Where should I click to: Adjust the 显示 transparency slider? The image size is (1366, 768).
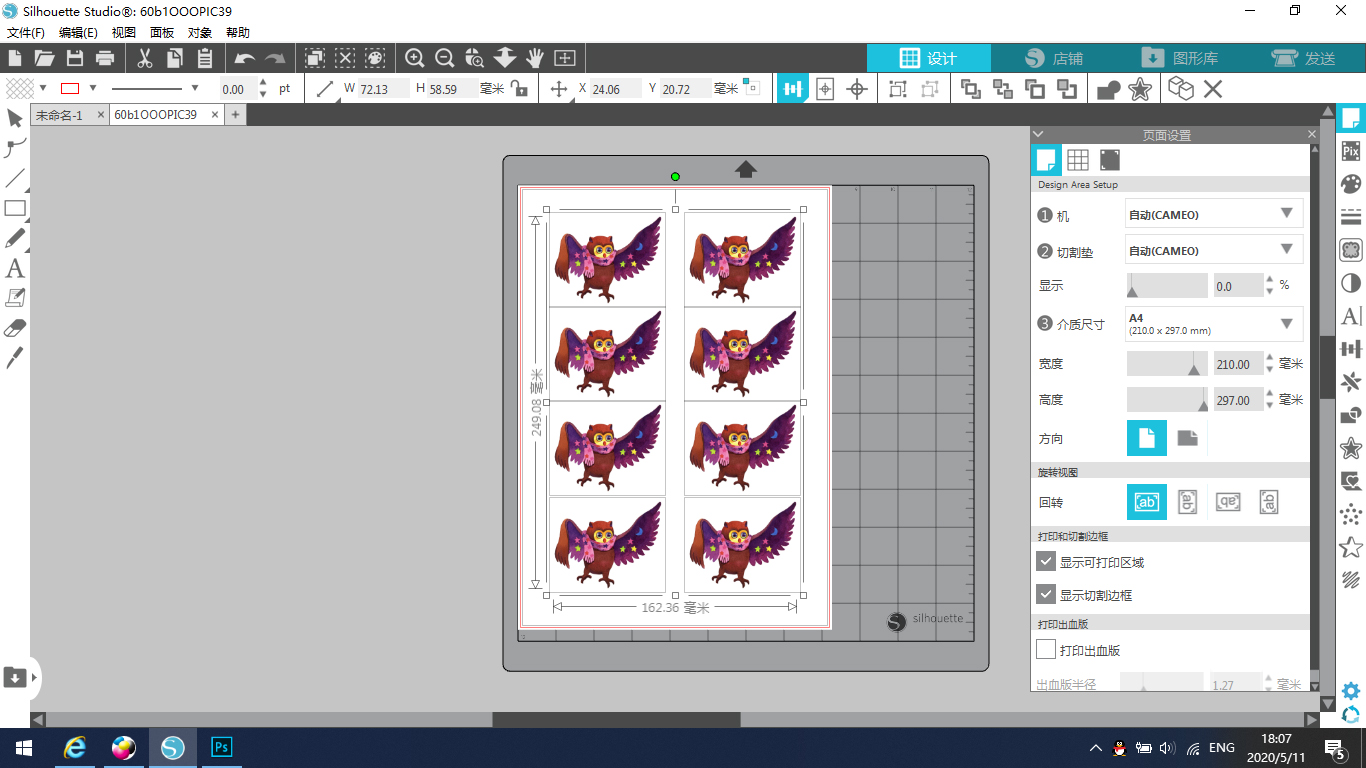pos(1167,286)
